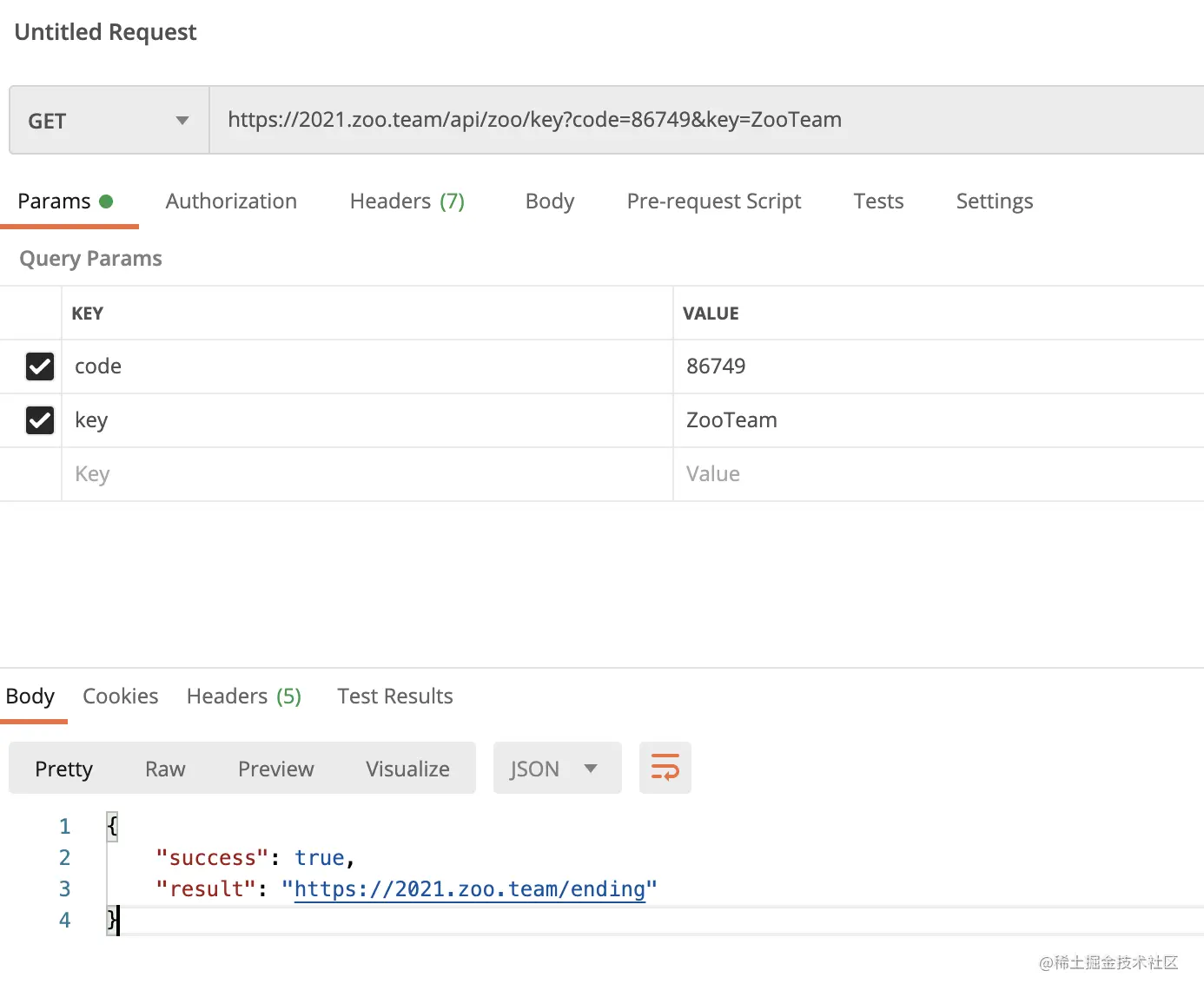
Task: Switch response view to Raw
Action: 165,769
